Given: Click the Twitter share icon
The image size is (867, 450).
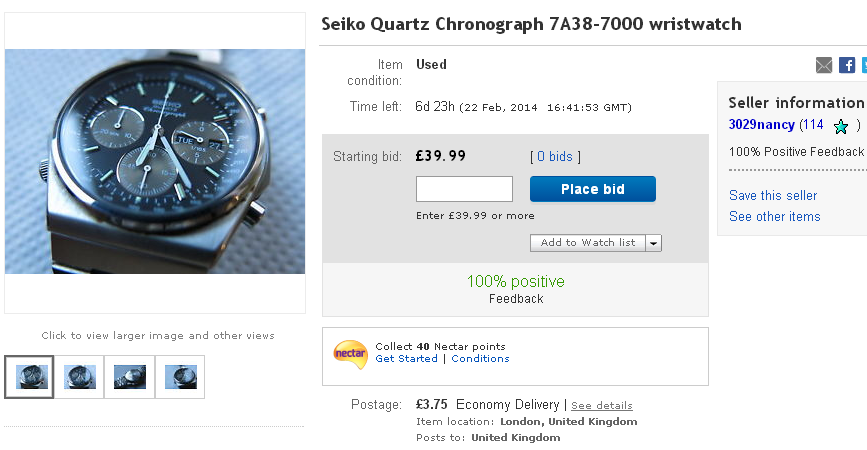Looking at the screenshot, I should 864,65.
